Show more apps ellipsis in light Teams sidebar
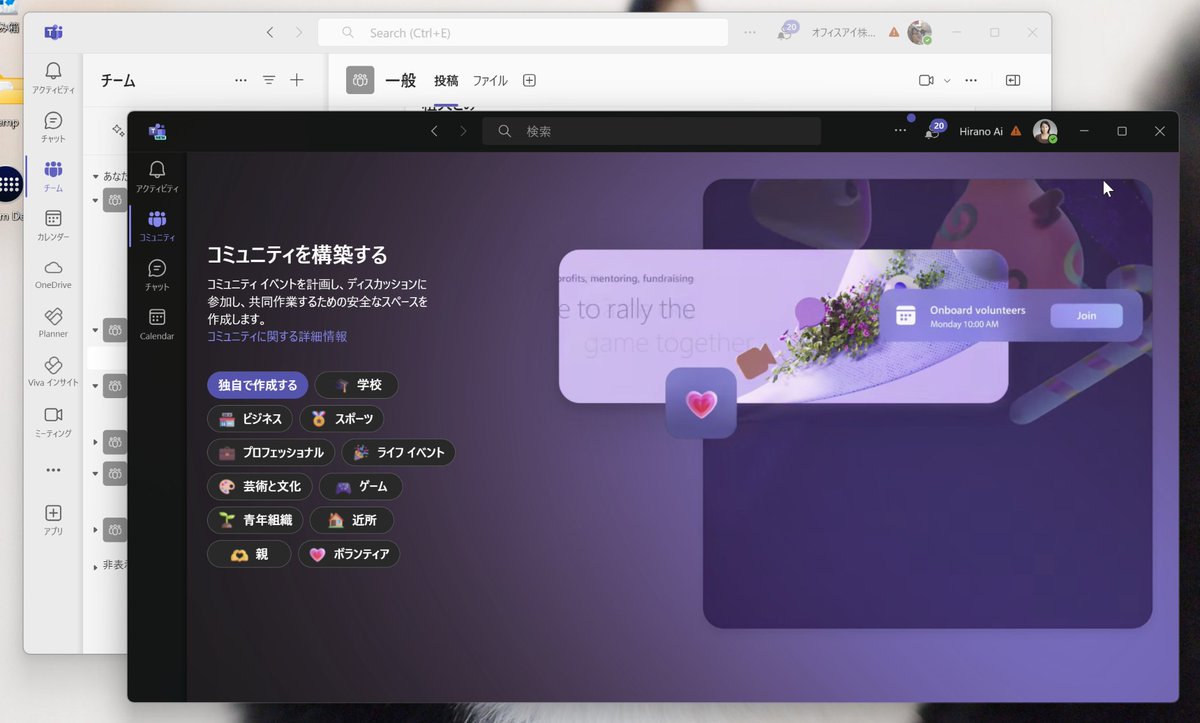1200x723 pixels. [x=53, y=470]
